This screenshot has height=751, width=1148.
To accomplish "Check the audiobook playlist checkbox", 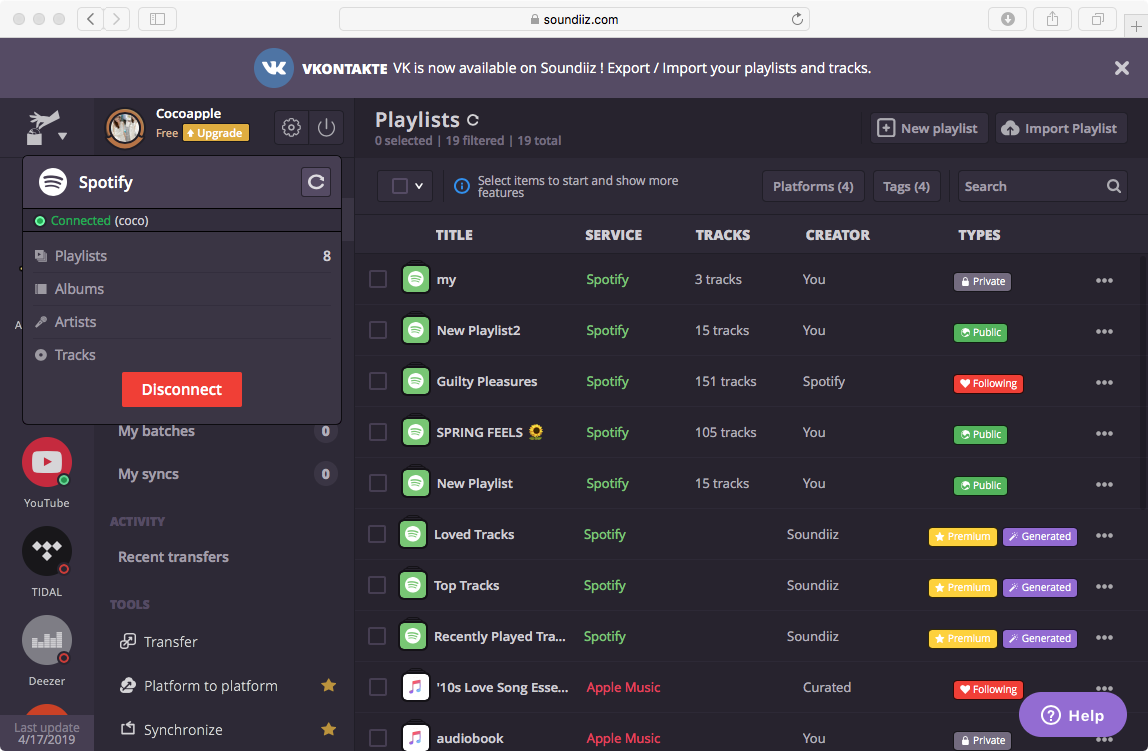I will 378,738.
